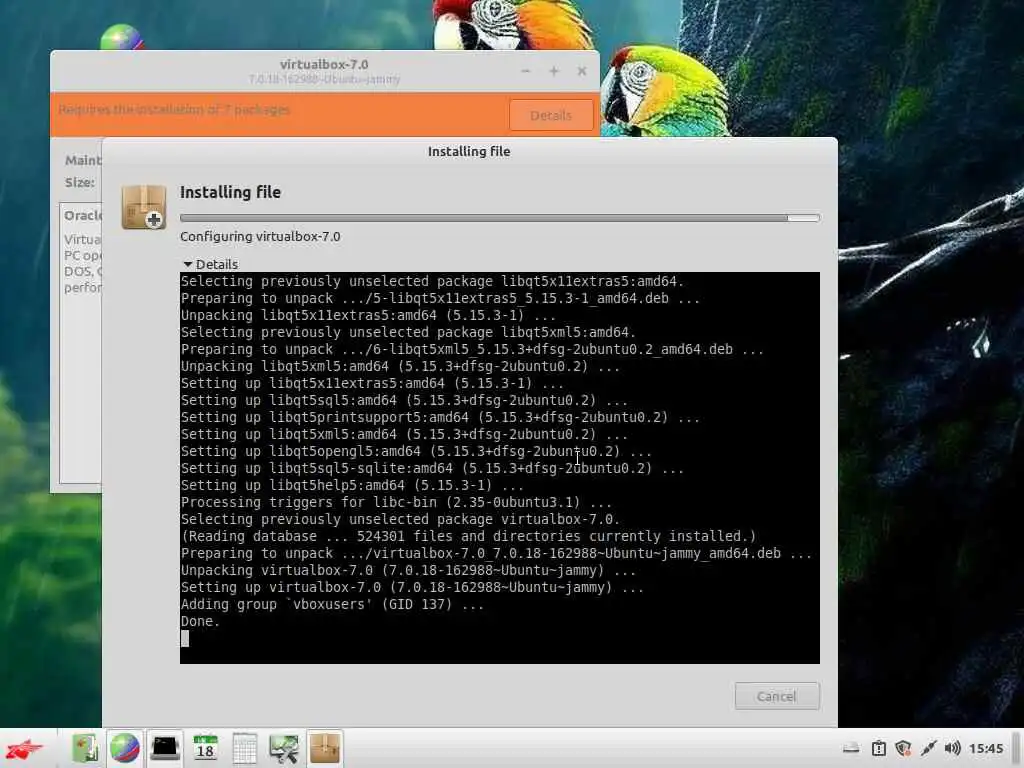Click the 'Installing file' dialog title bar
The width and height of the screenshot is (1024, 768).
(x=469, y=152)
